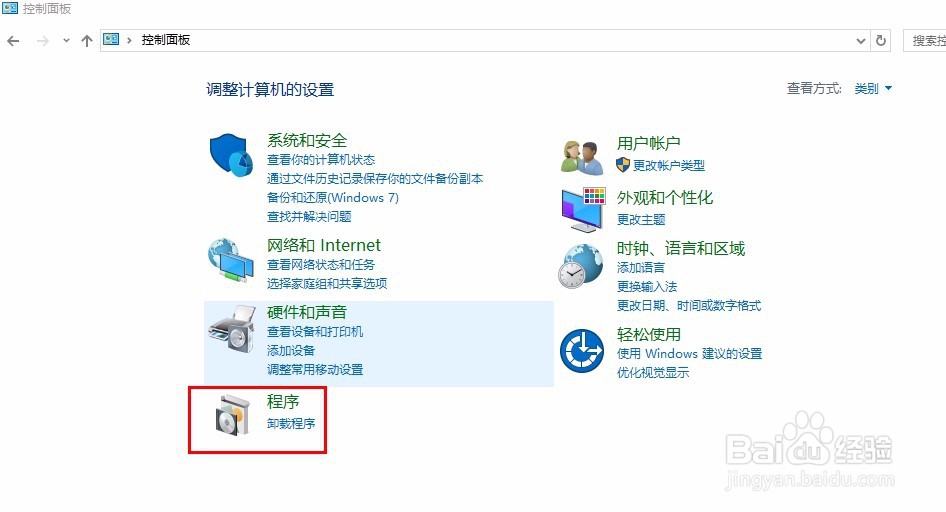Click the 轻松使用 blue circle icon
Screen dimensions: 946x512
click(582, 351)
